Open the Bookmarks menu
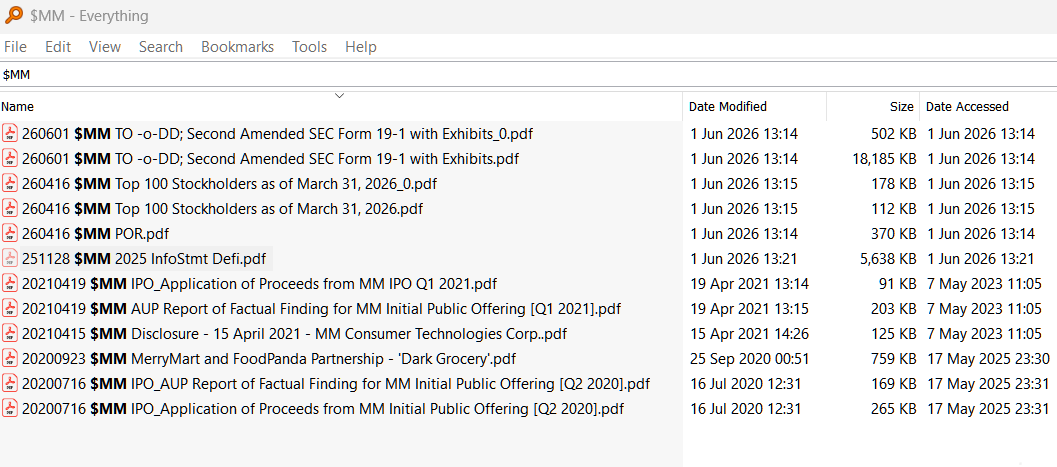This screenshot has width=1057, height=467. tap(237, 46)
